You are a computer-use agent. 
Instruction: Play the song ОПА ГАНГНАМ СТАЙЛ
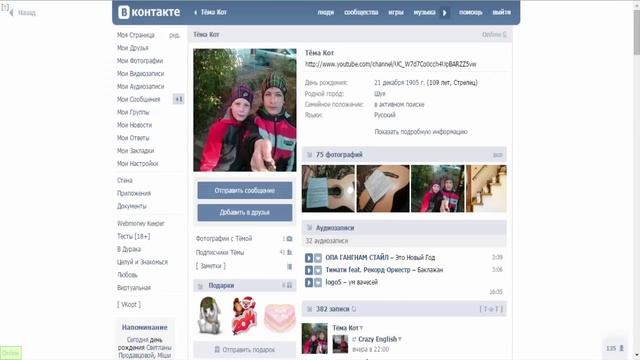(x=309, y=258)
